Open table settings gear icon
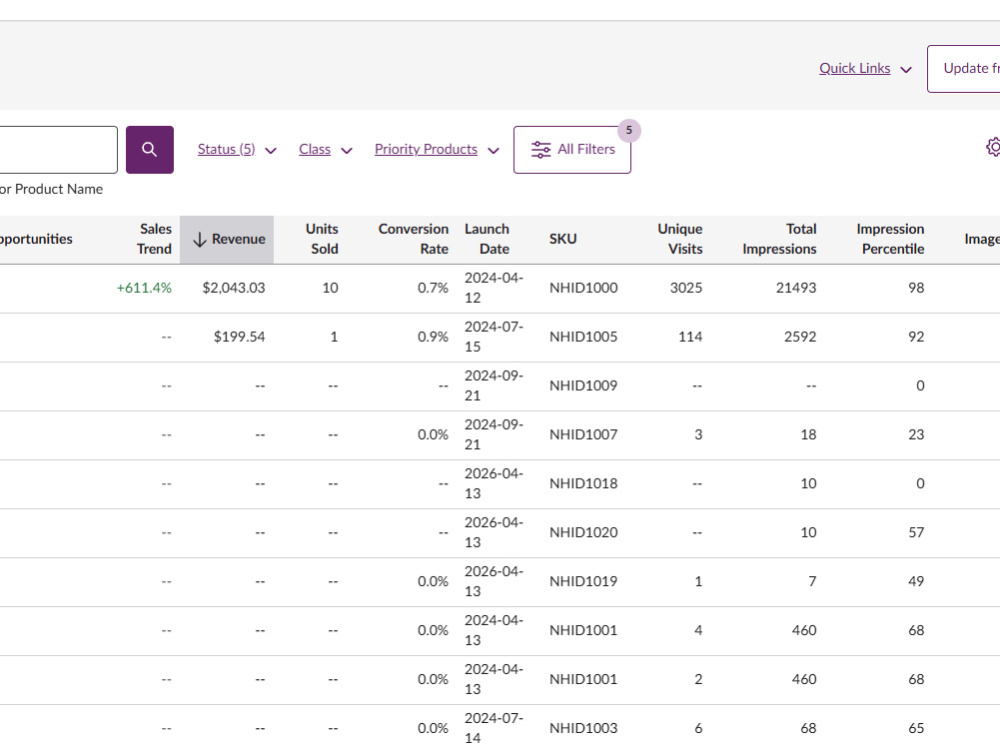The width and height of the screenshot is (1000, 750). point(993,147)
